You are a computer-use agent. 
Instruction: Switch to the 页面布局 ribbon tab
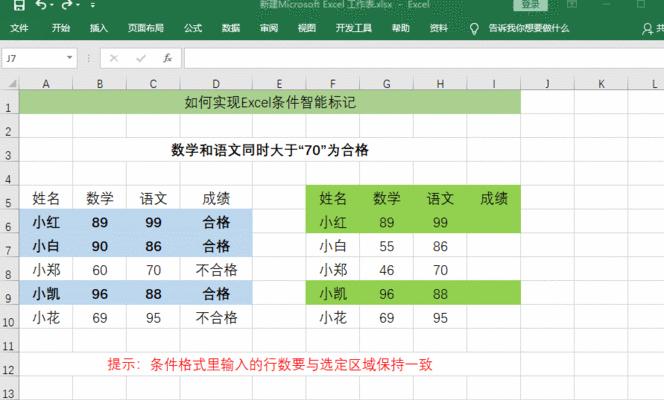[x=146, y=28]
